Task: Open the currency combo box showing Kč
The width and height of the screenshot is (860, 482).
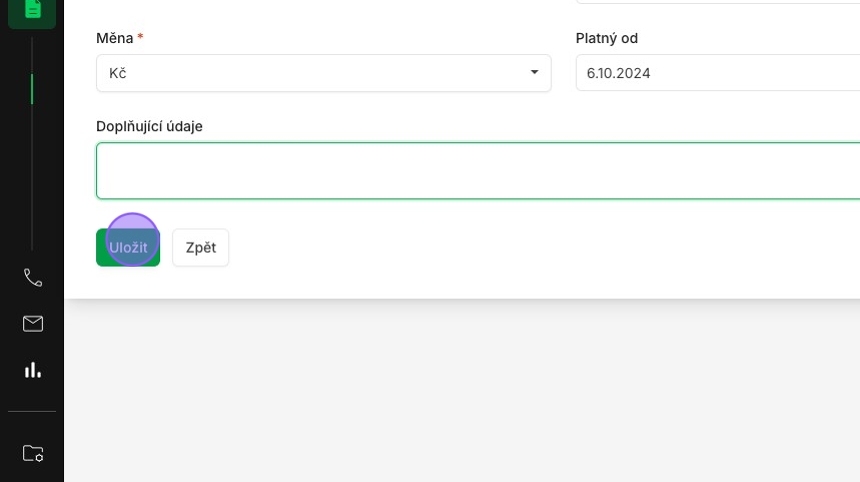Action: [x=324, y=73]
